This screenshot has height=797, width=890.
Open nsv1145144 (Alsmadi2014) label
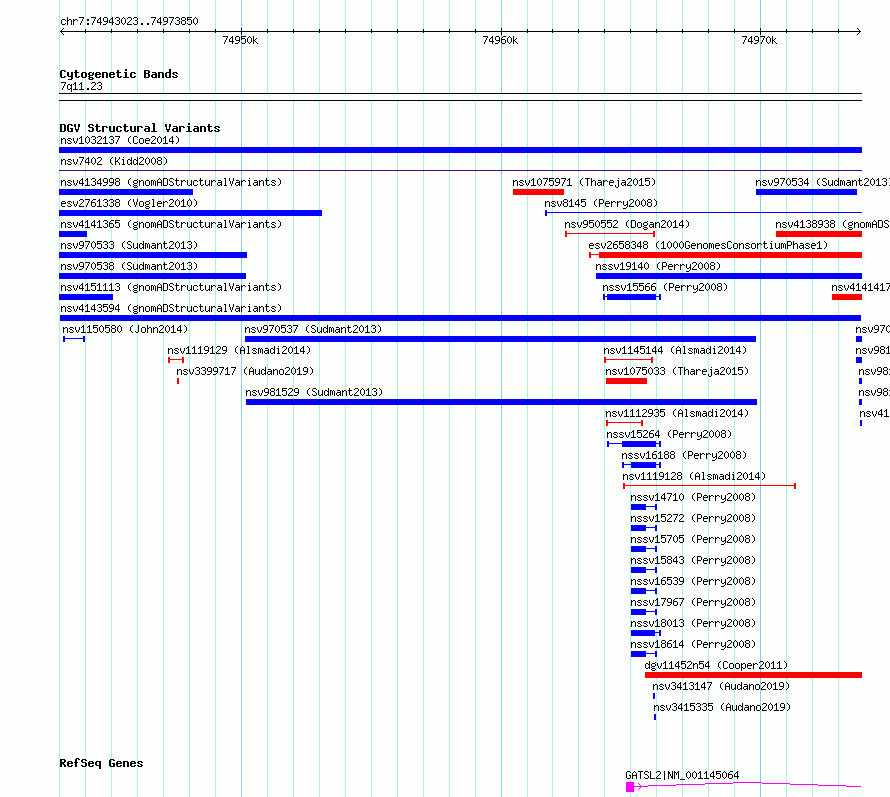click(x=675, y=350)
